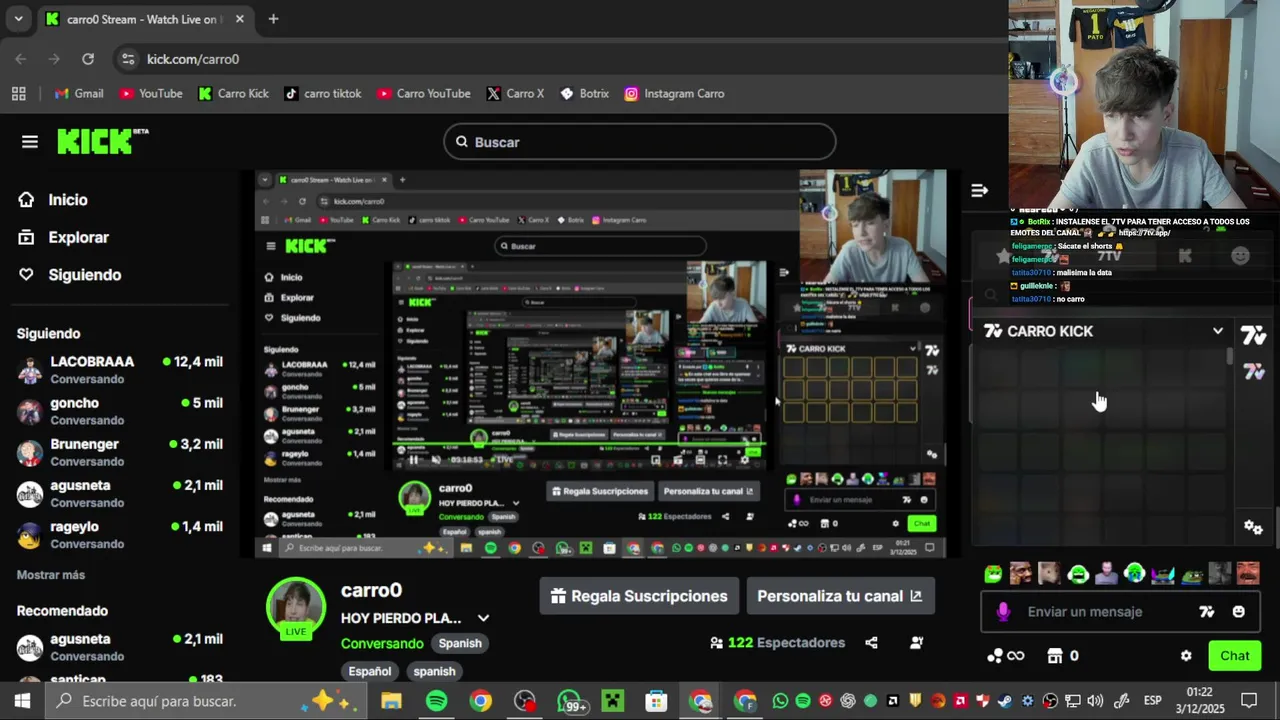Click the user follow icon beside share
Image resolution: width=1280 pixels, height=720 pixels.
click(x=917, y=643)
